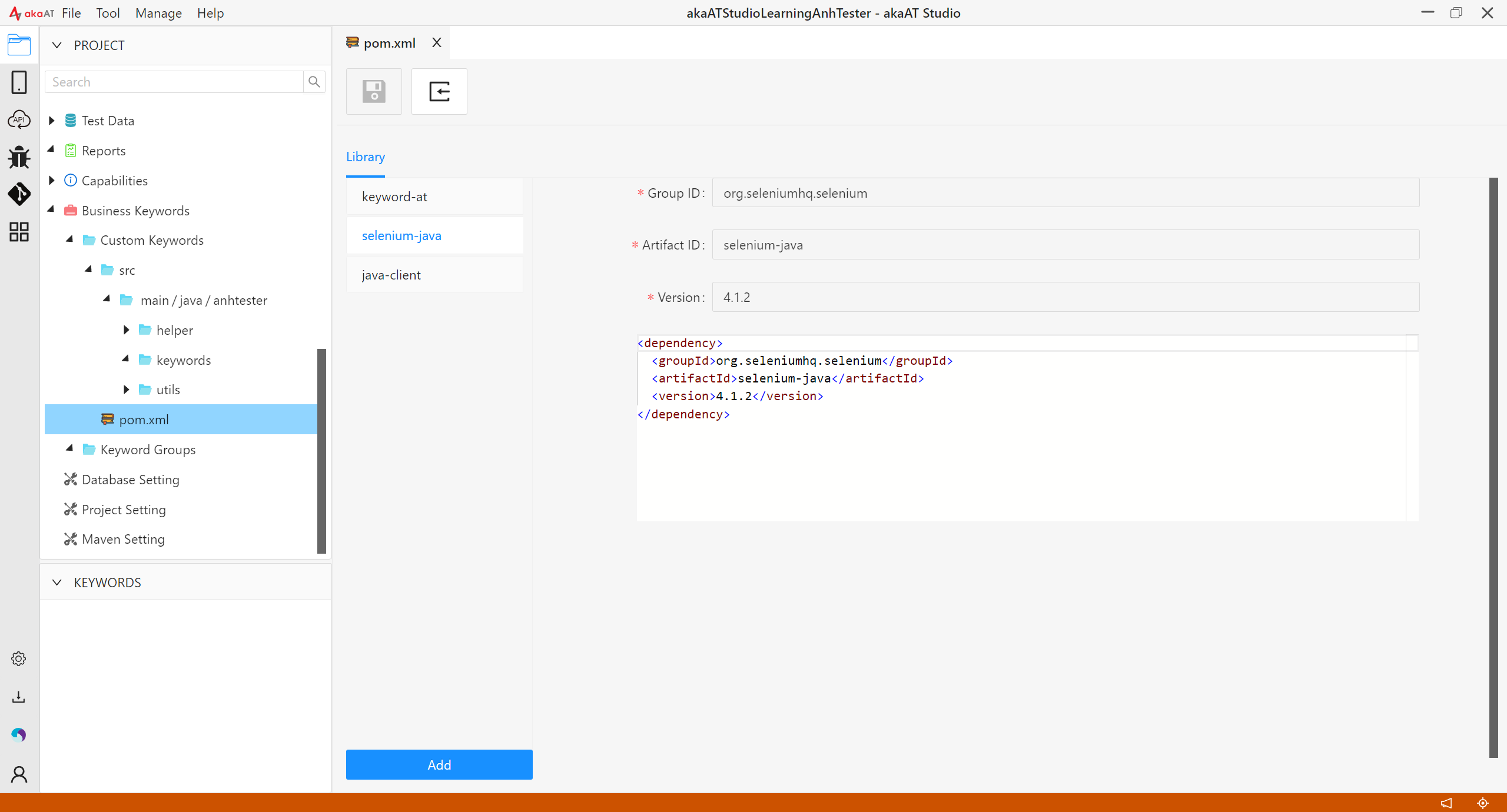Click the Capabilities info icon

(71, 180)
